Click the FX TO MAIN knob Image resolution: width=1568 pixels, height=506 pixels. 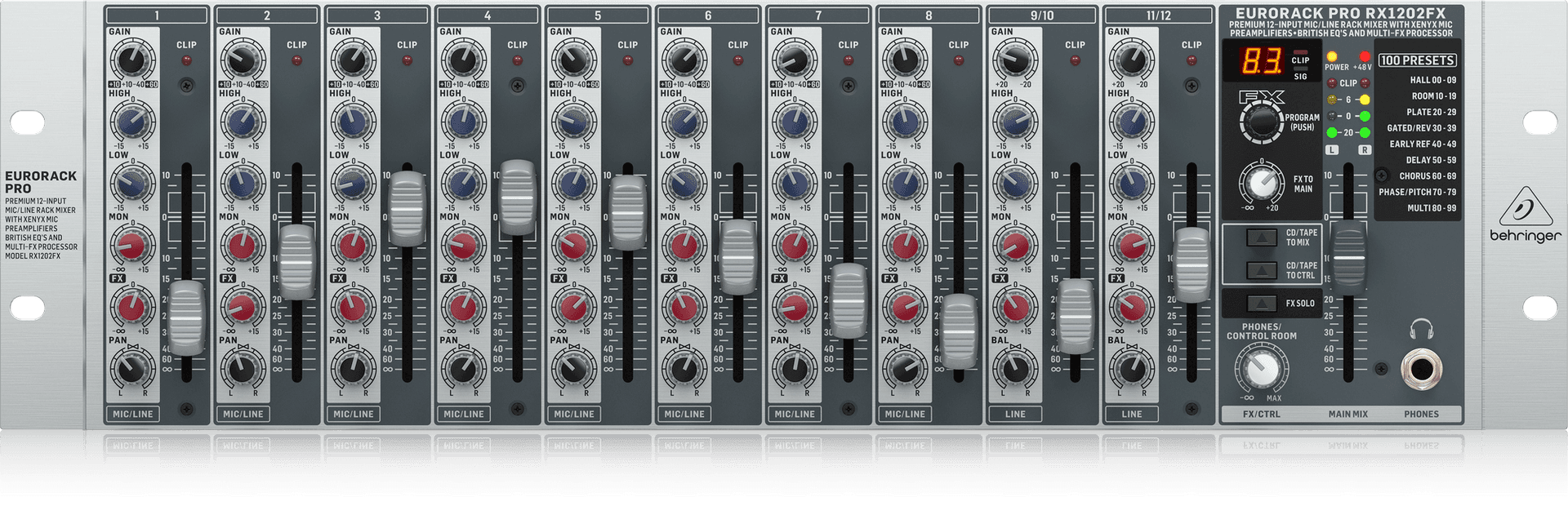1261,183
